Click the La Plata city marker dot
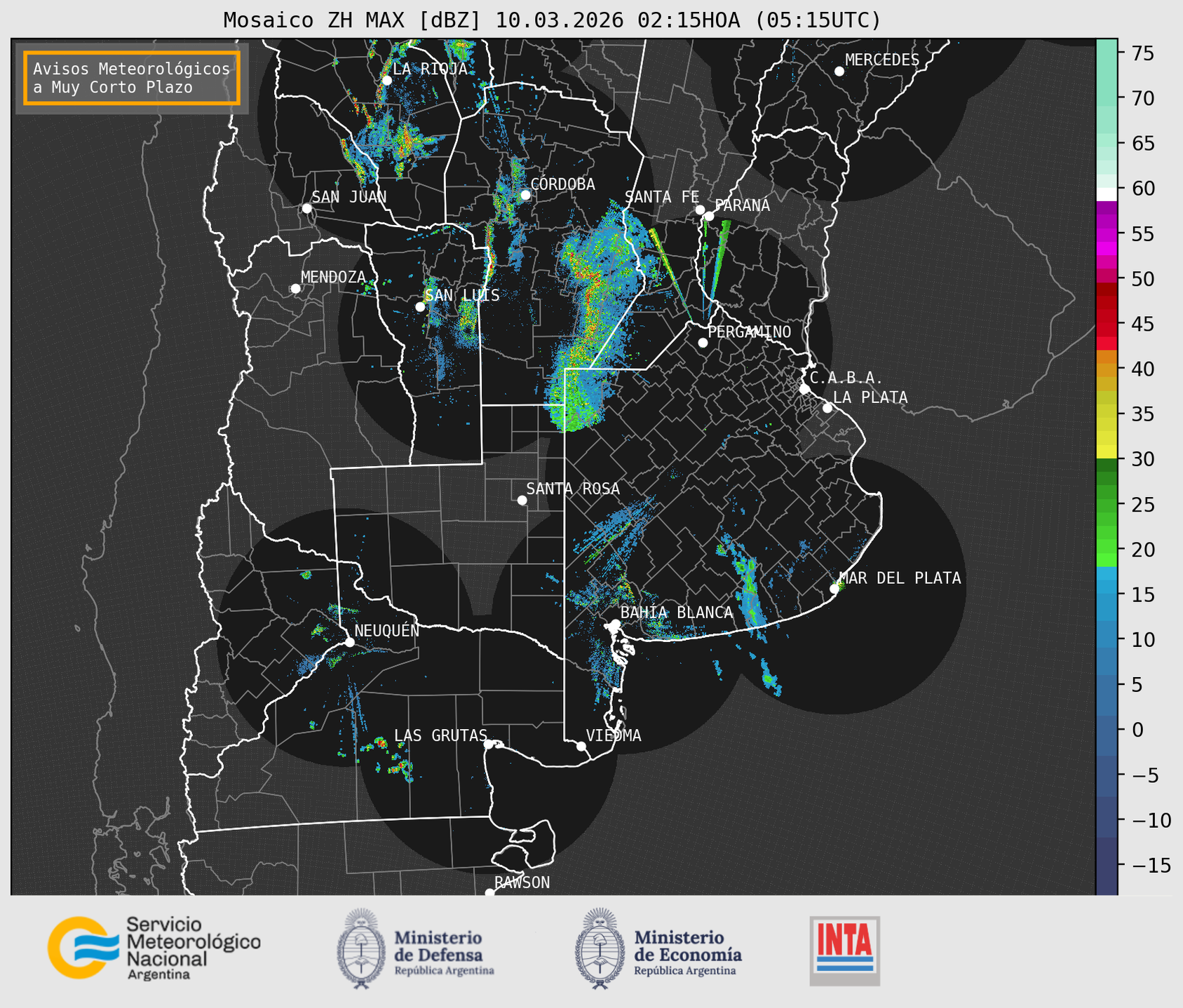 (x=827, y=408)
